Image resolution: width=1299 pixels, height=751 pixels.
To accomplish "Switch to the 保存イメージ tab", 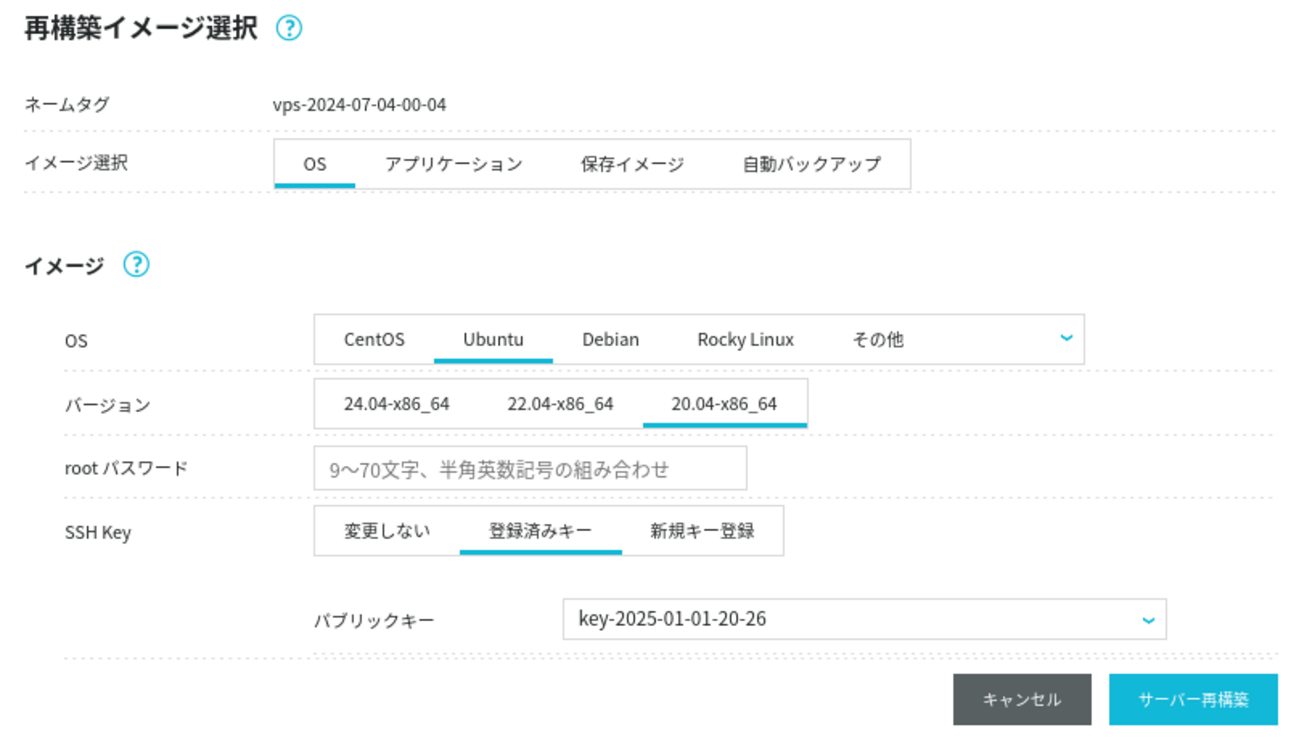I will pyautogui.click(x=632, y=164).
